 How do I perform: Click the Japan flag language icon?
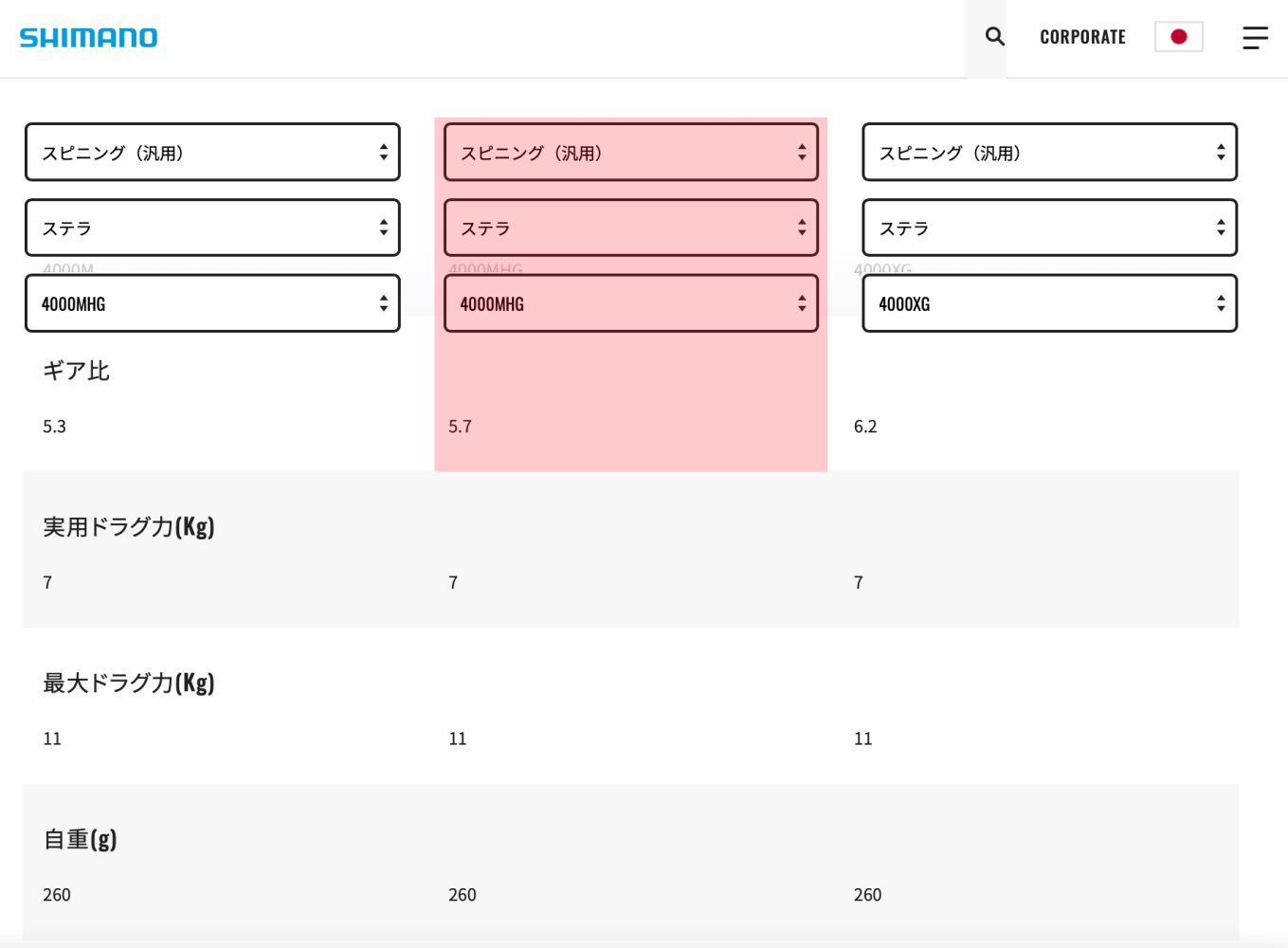(1178, 37)
